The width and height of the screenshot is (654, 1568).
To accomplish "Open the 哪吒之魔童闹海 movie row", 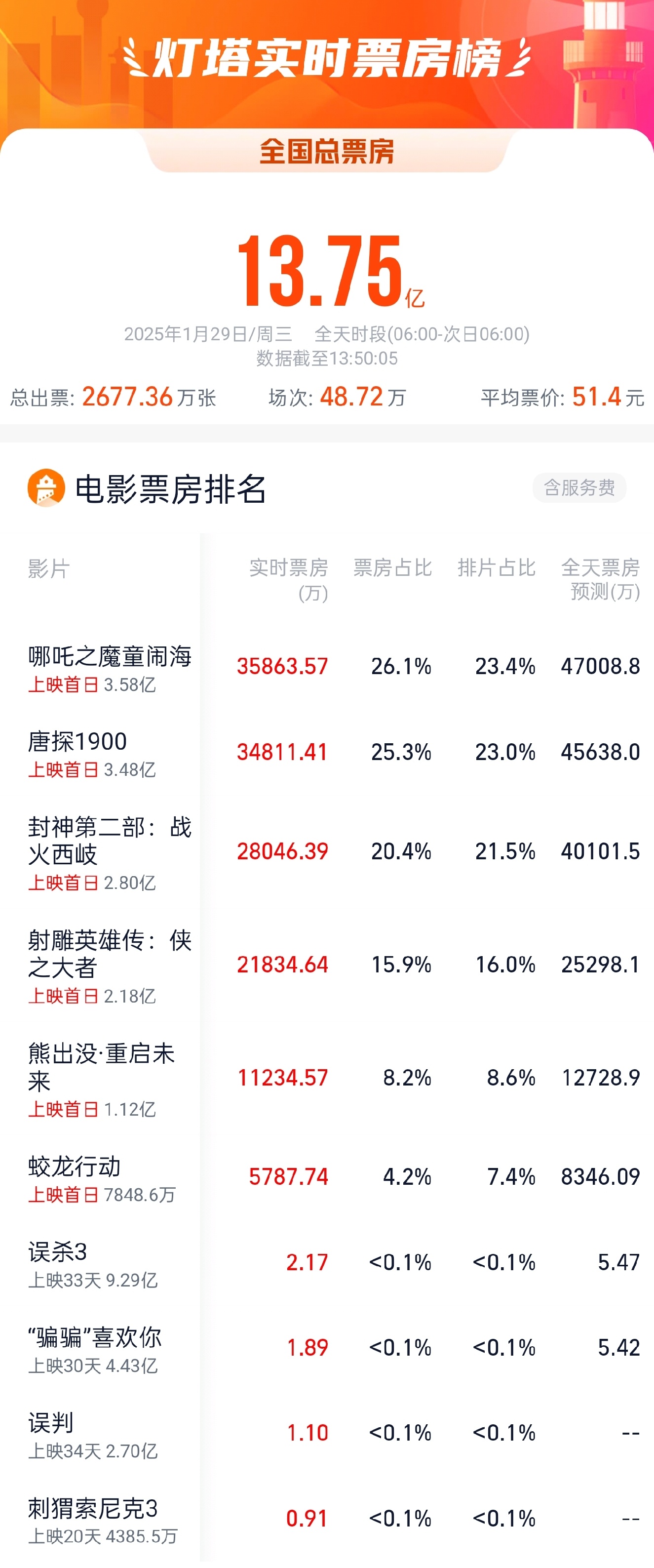I will tap(110, 657).
